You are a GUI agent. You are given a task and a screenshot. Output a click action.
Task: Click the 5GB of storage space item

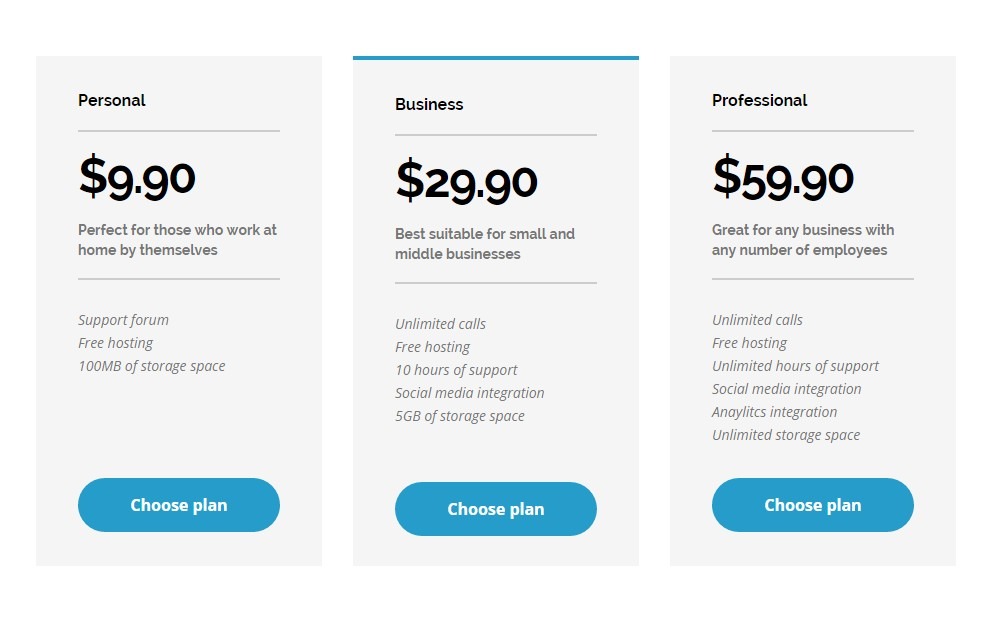click(460, 416)
